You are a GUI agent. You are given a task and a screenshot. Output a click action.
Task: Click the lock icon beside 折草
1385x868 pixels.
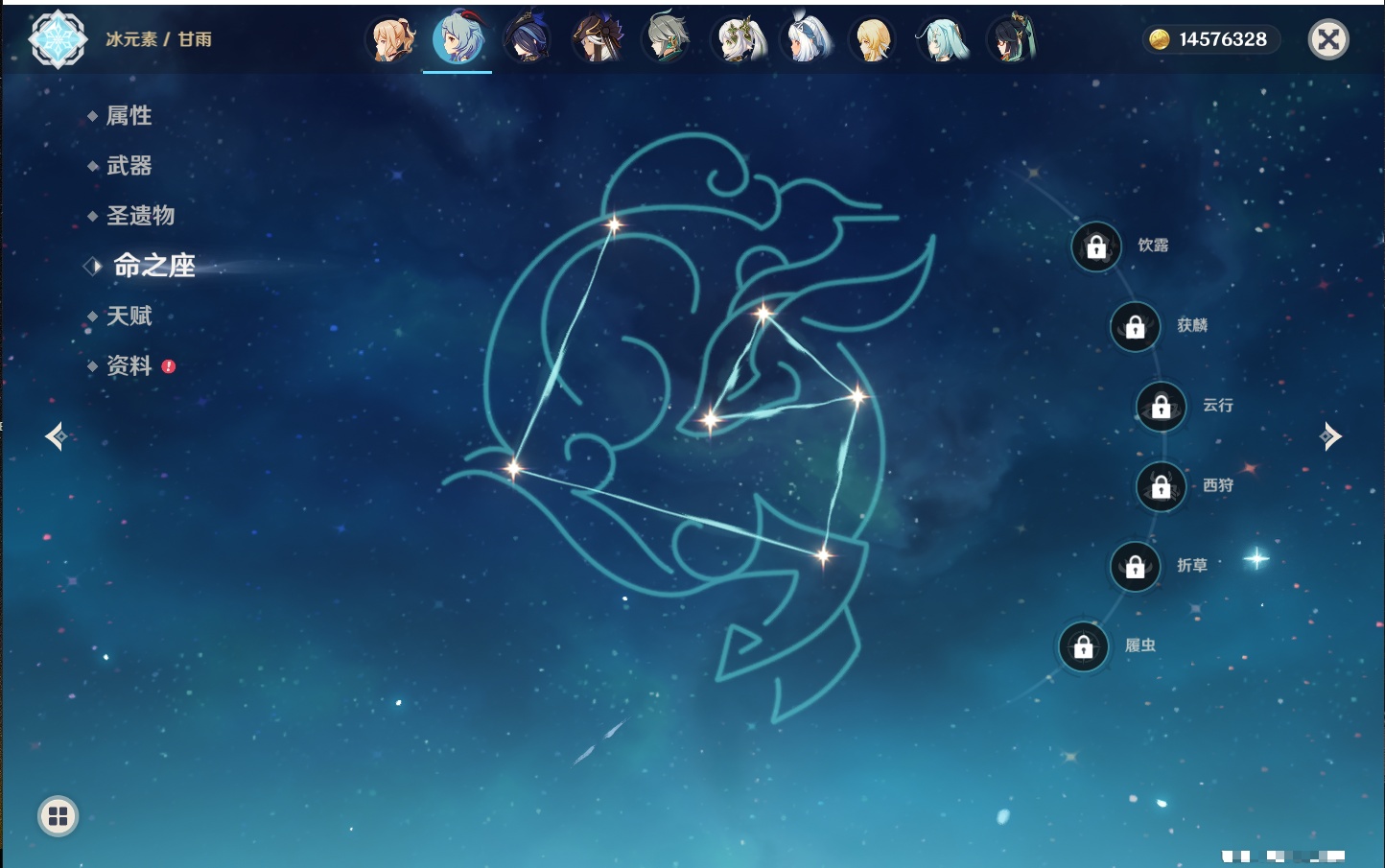coord(1135,567)
